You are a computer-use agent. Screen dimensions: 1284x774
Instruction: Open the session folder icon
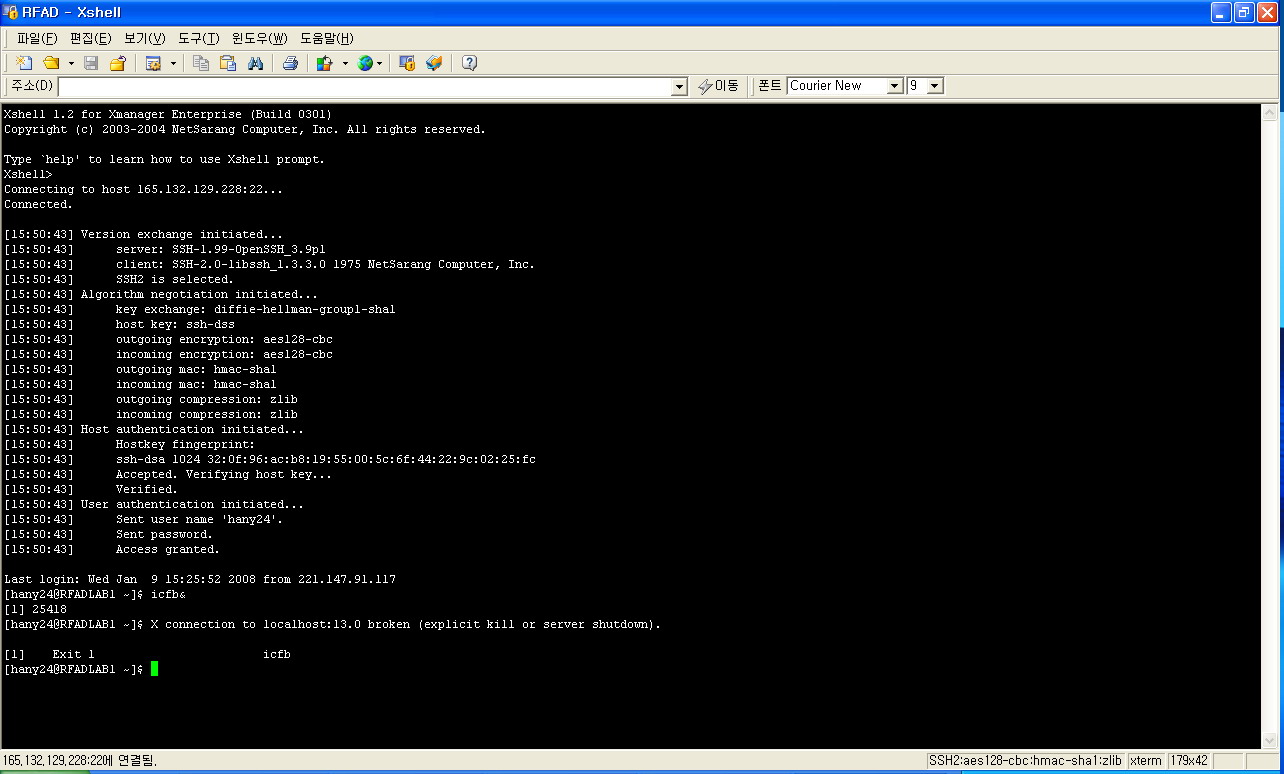click(x=118, y=62)
